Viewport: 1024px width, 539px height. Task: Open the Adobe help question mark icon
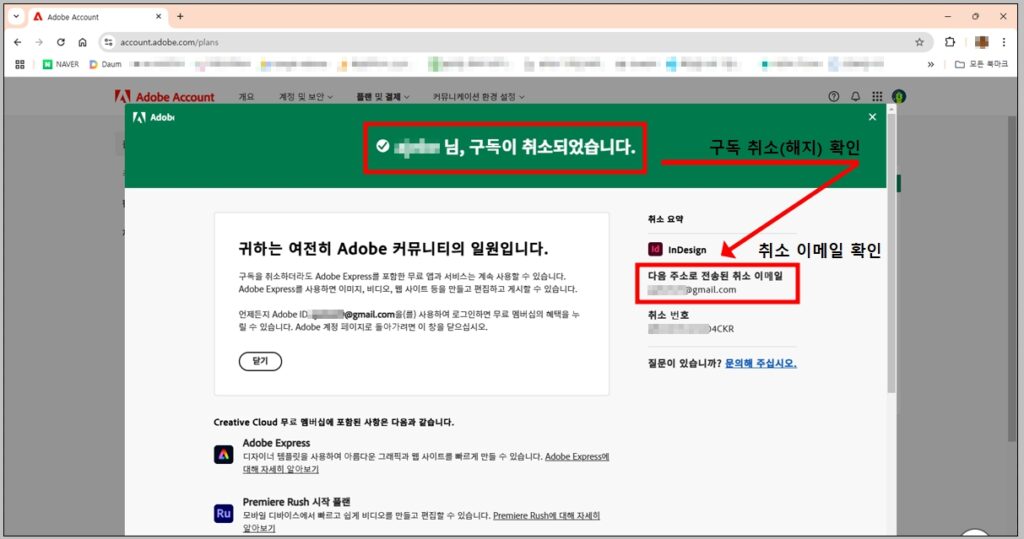tap(833, 97)
